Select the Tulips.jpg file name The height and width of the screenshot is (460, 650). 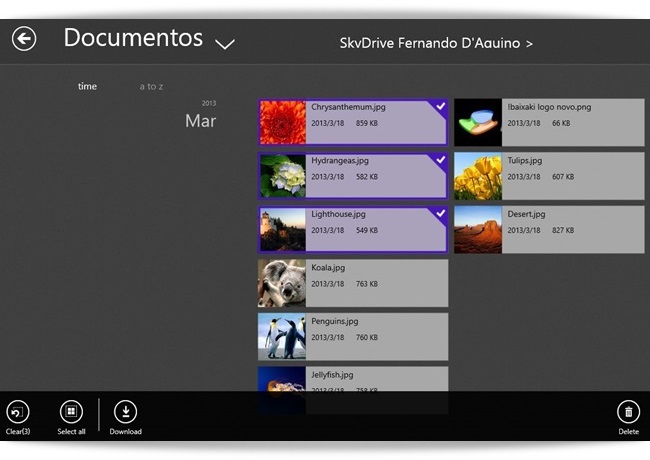click(x=524, y=160)
